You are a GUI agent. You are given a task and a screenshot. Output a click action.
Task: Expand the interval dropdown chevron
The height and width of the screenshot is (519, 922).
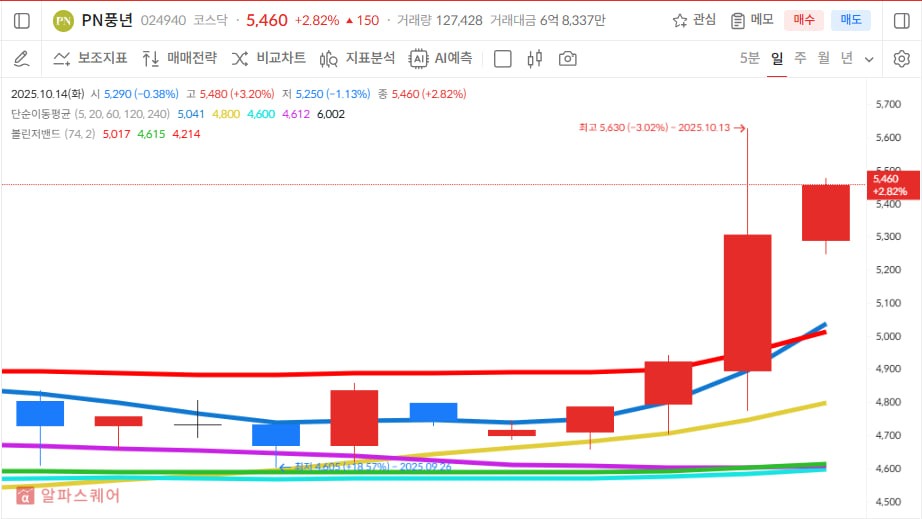click(869, 59)
